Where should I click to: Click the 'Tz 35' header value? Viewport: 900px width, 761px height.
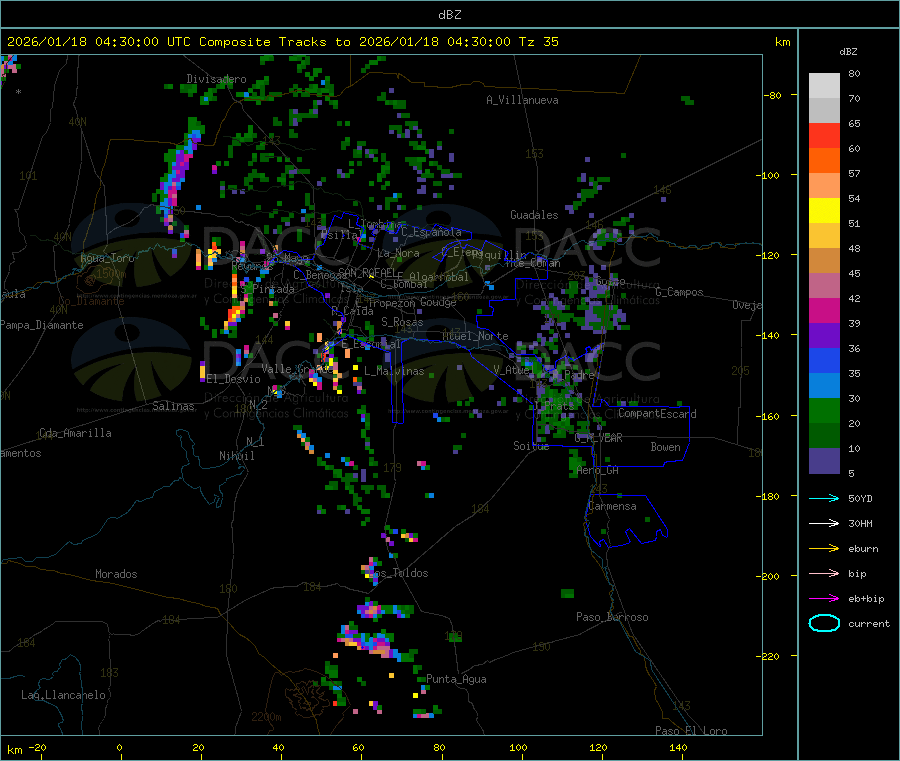point(538,42)
